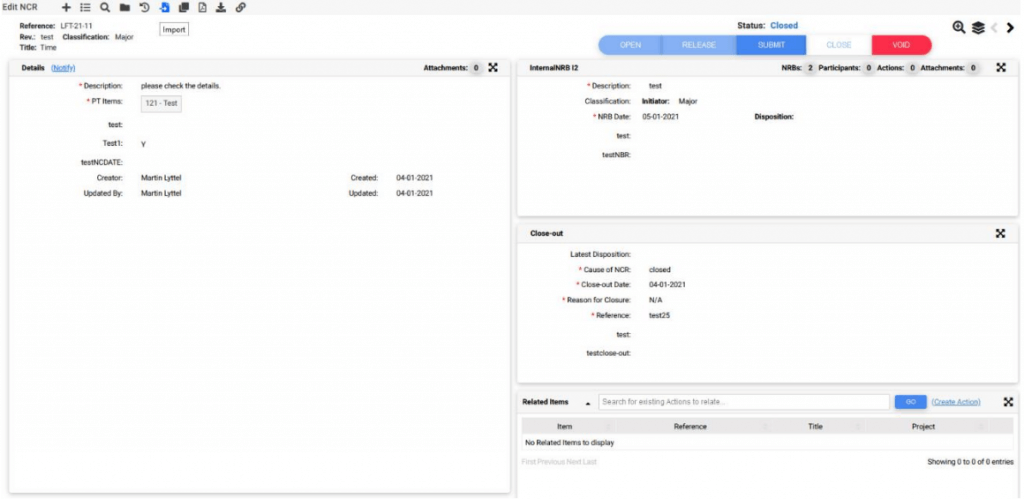
Task: Expand the Close-out panel
Action: pyautogui.click(x=1000, y=233)
